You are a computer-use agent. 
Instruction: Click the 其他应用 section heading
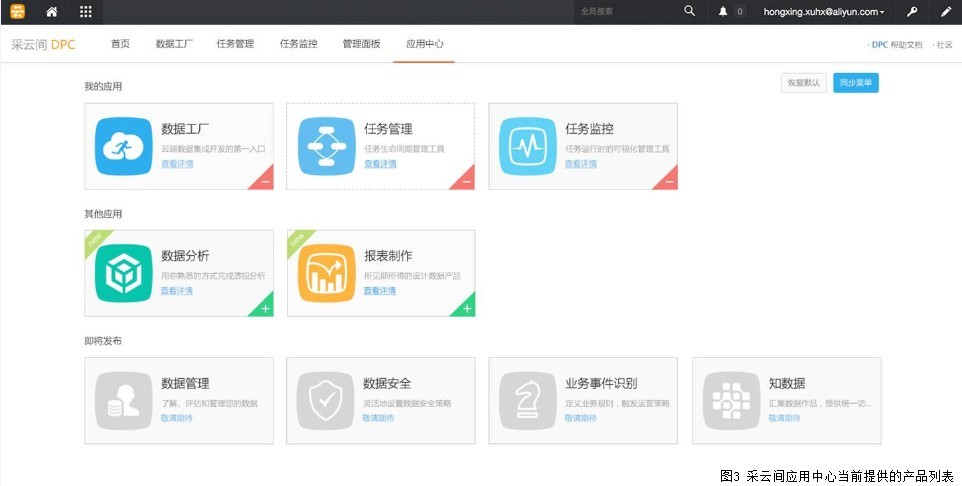[x=103, y=214]
